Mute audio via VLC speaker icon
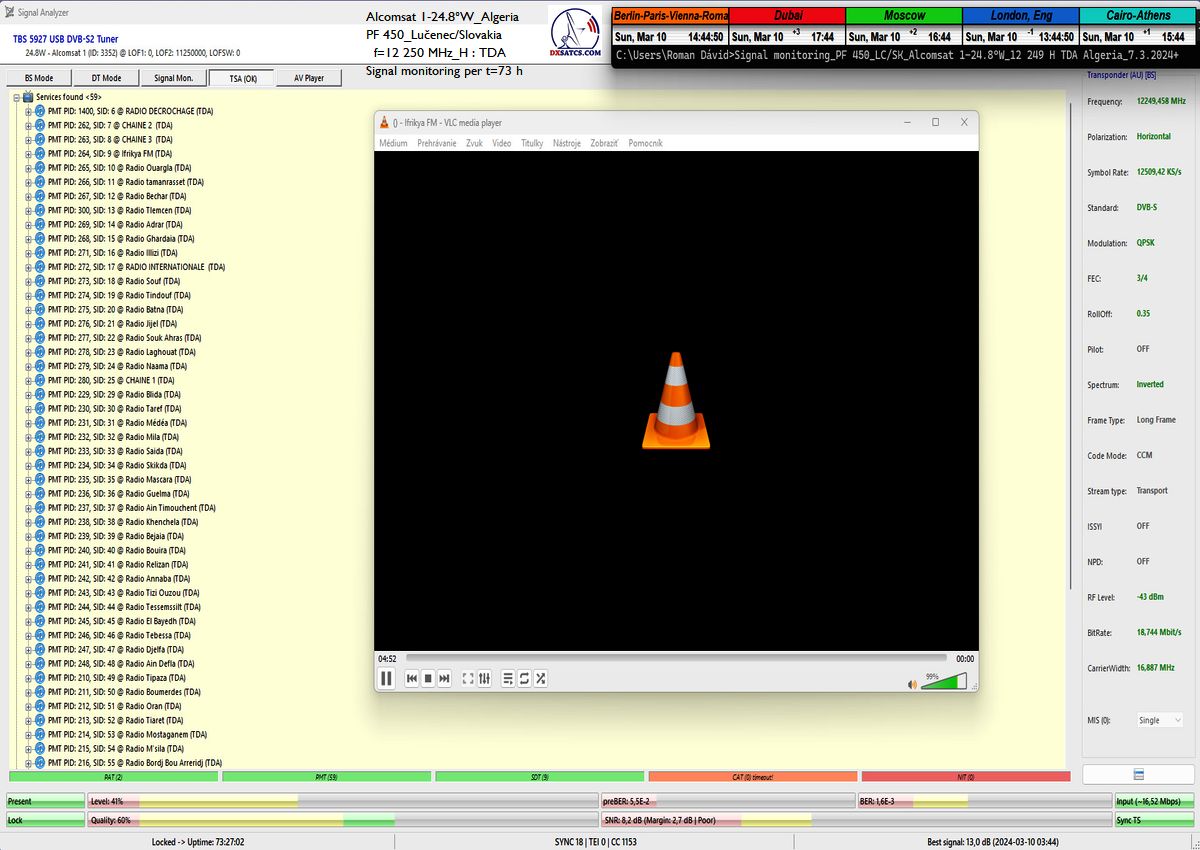The image size is (1200, 850). click(912, 685)
